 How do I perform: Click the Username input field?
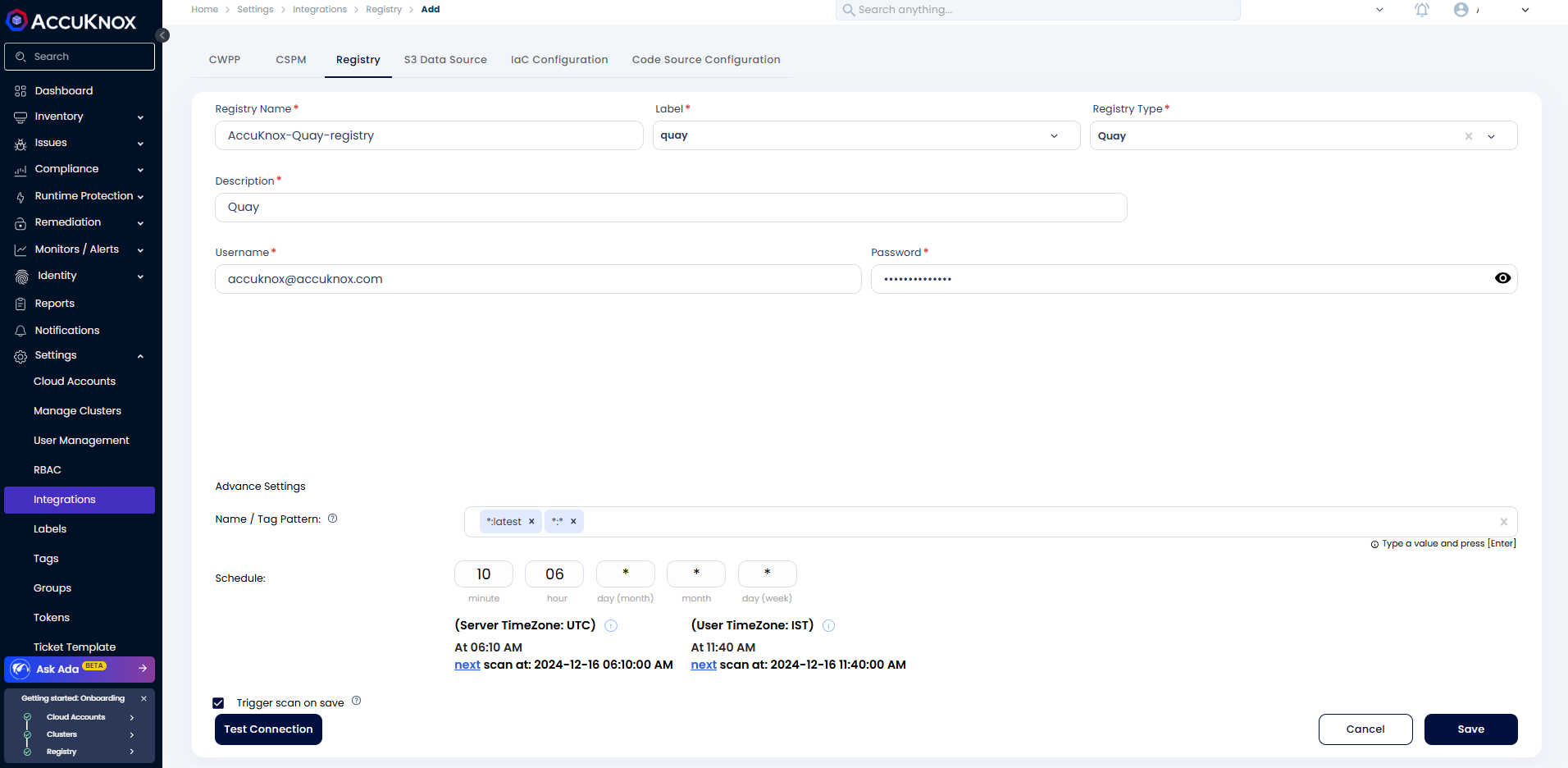point(538,279)
